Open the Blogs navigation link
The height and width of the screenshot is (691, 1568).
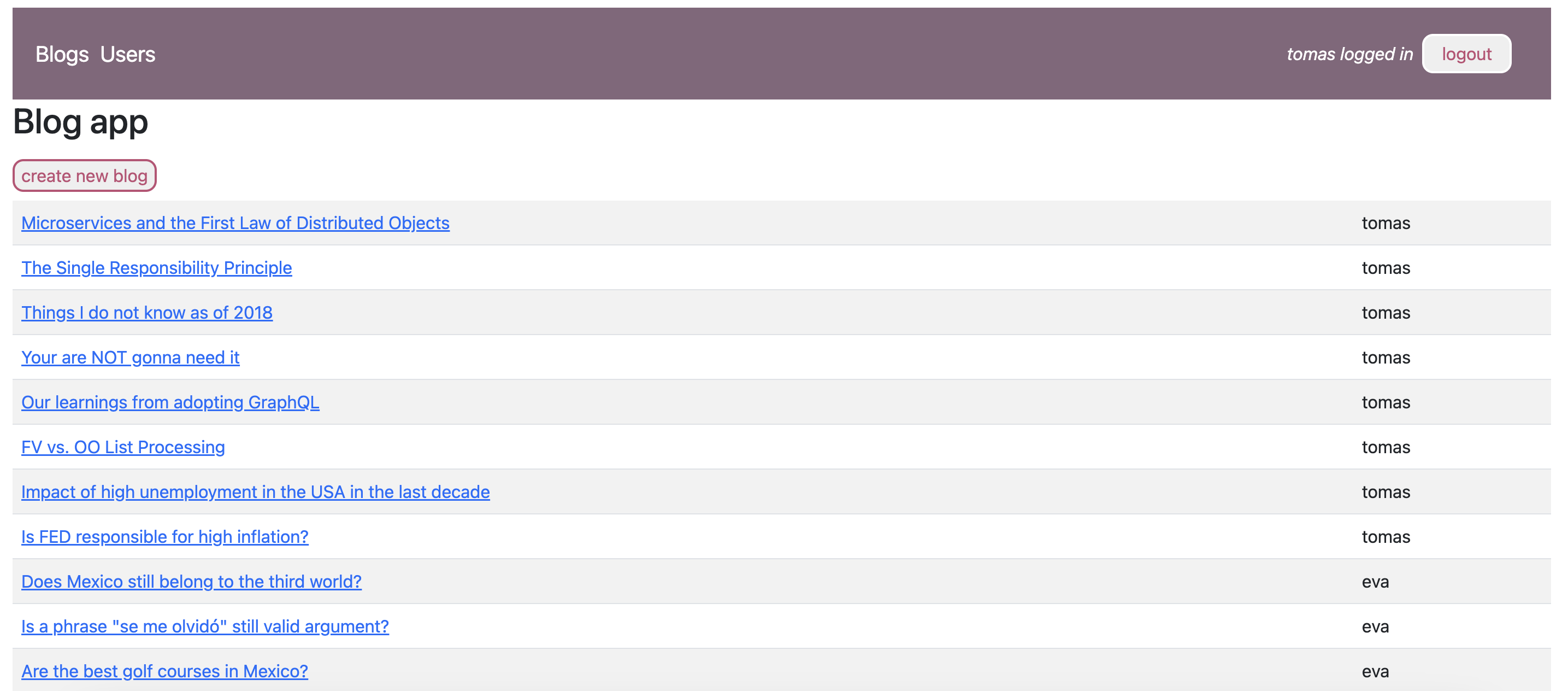pos(62,54)
